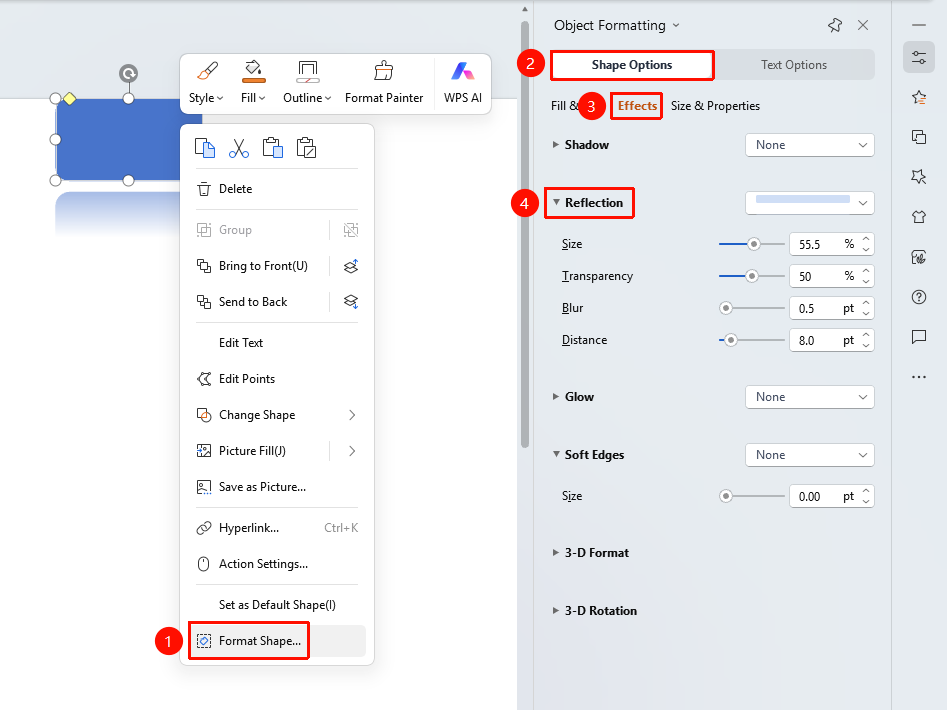Activate the Format Painter tool

click(x=384, y=83)
